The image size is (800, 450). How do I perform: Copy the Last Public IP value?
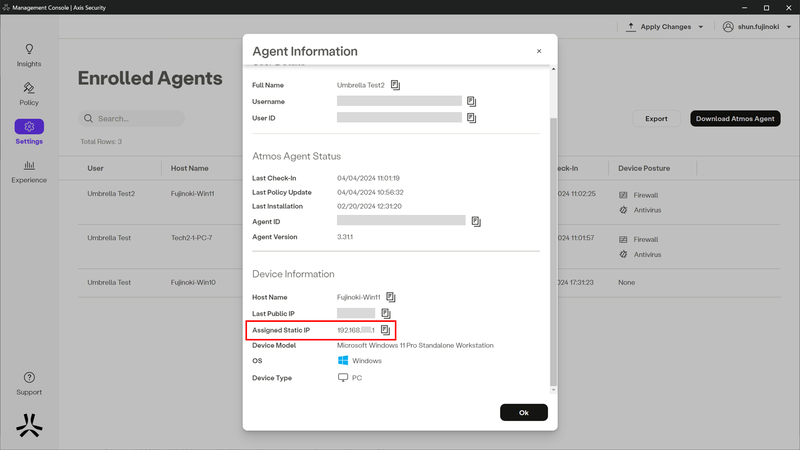[386, 313]
